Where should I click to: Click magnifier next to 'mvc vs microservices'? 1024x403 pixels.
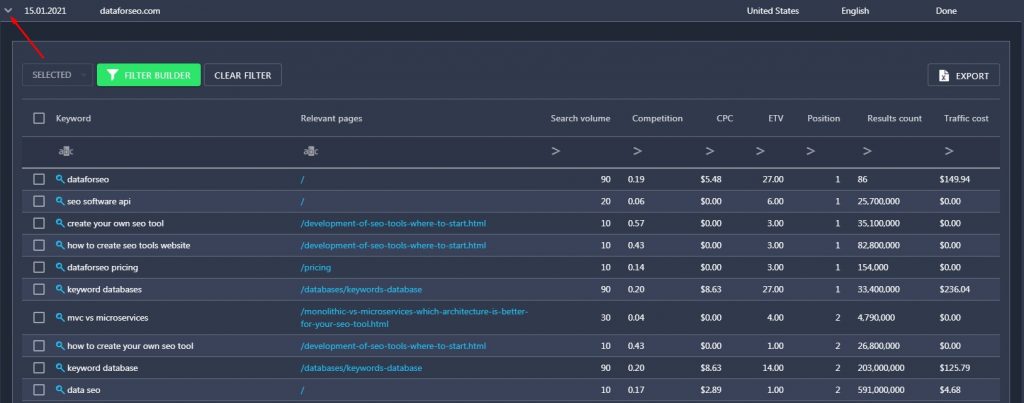point(60,317)
